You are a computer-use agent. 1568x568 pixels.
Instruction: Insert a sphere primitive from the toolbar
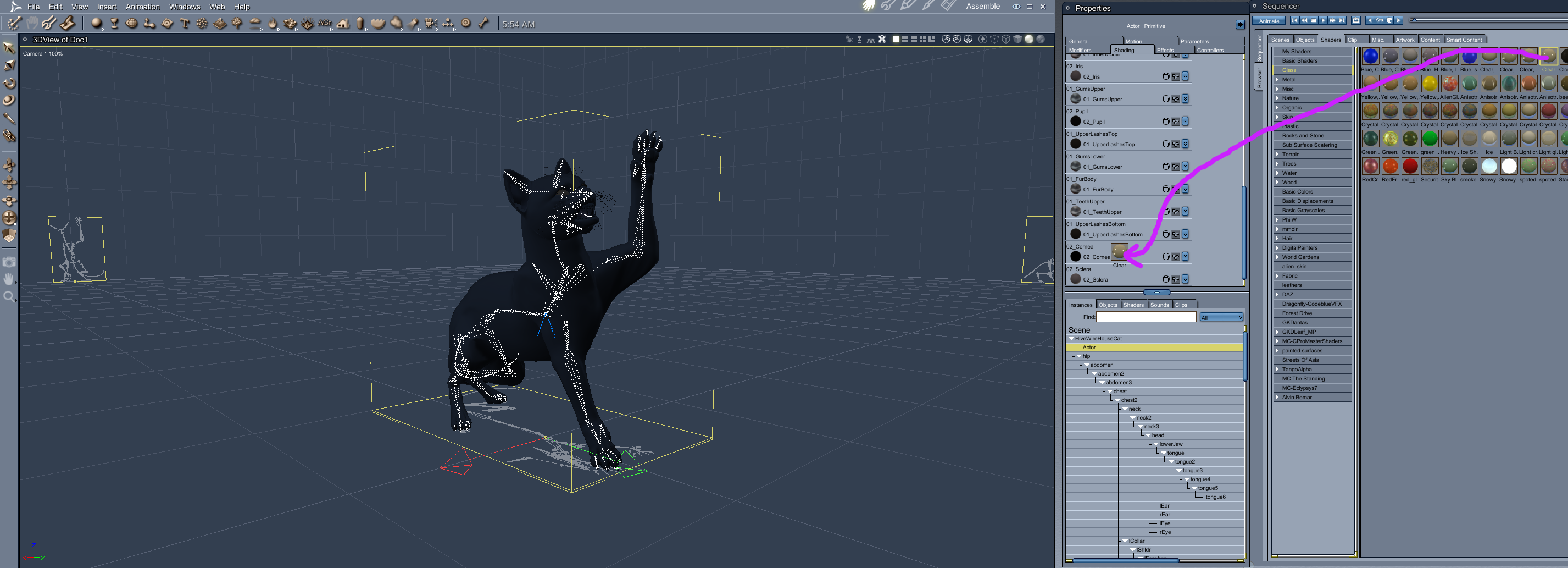point(96,24)
